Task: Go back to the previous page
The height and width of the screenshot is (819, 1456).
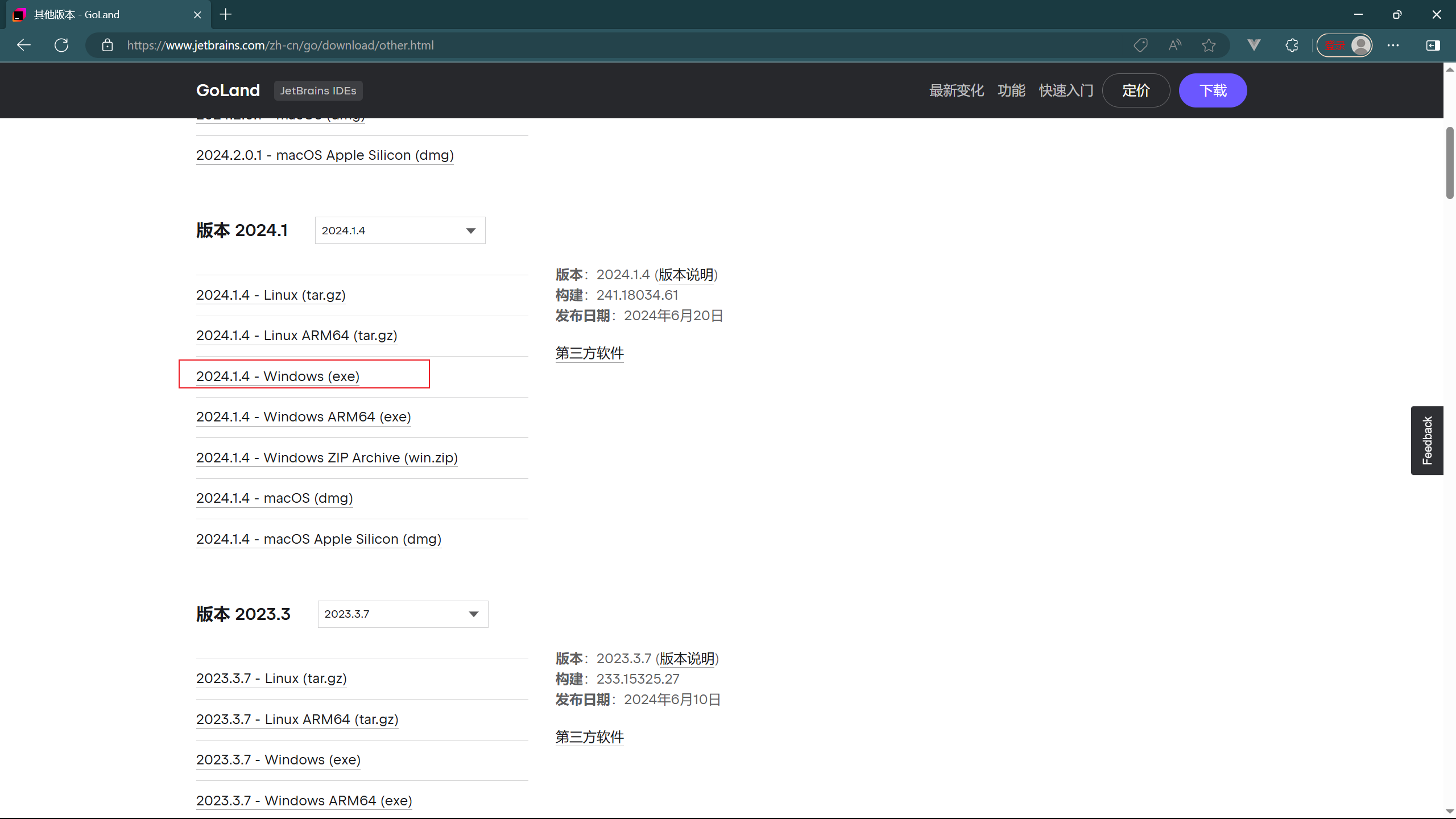Action: tap(24, 45)
